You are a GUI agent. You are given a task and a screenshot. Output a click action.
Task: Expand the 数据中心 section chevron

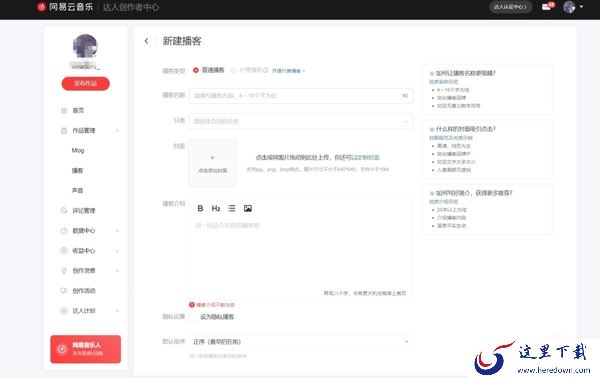(117, 231)
